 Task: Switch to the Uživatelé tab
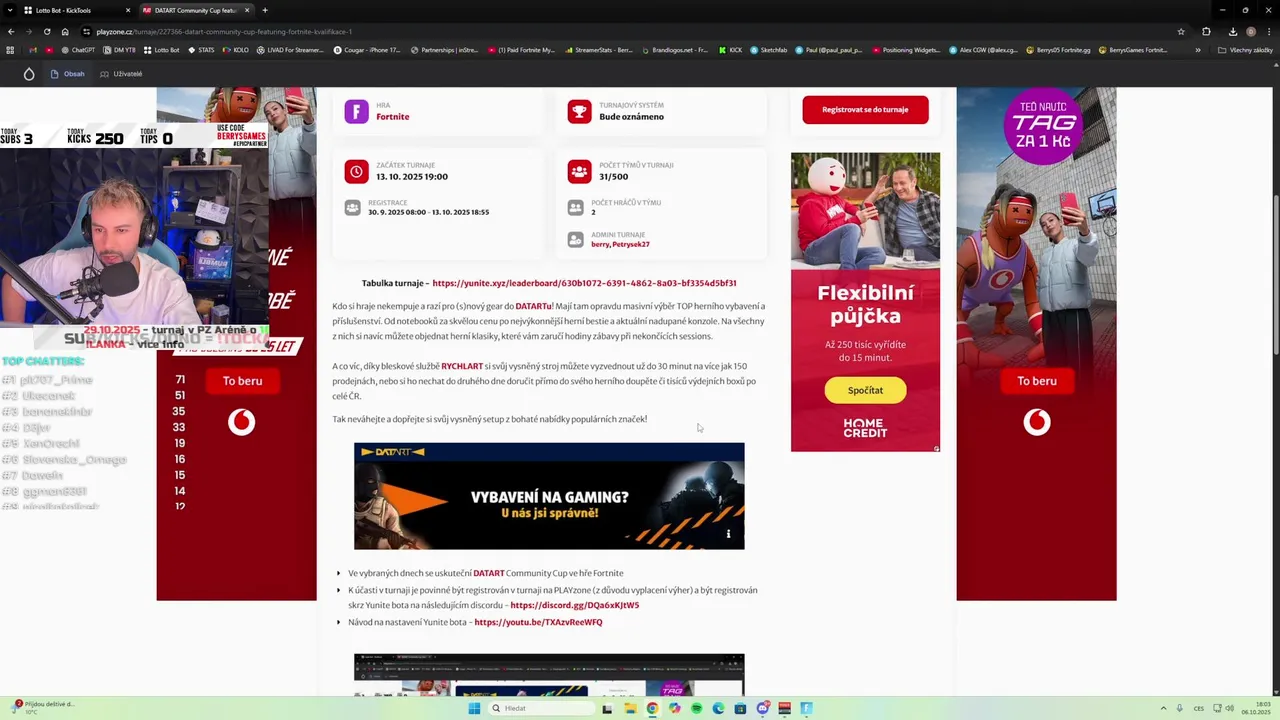(121, 74)
